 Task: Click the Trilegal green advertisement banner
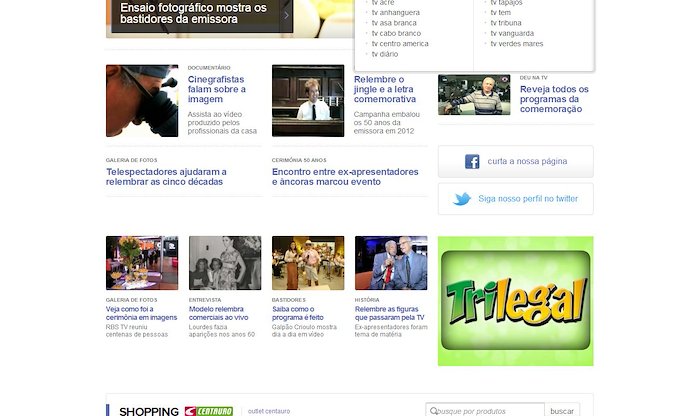click(516, 301)
